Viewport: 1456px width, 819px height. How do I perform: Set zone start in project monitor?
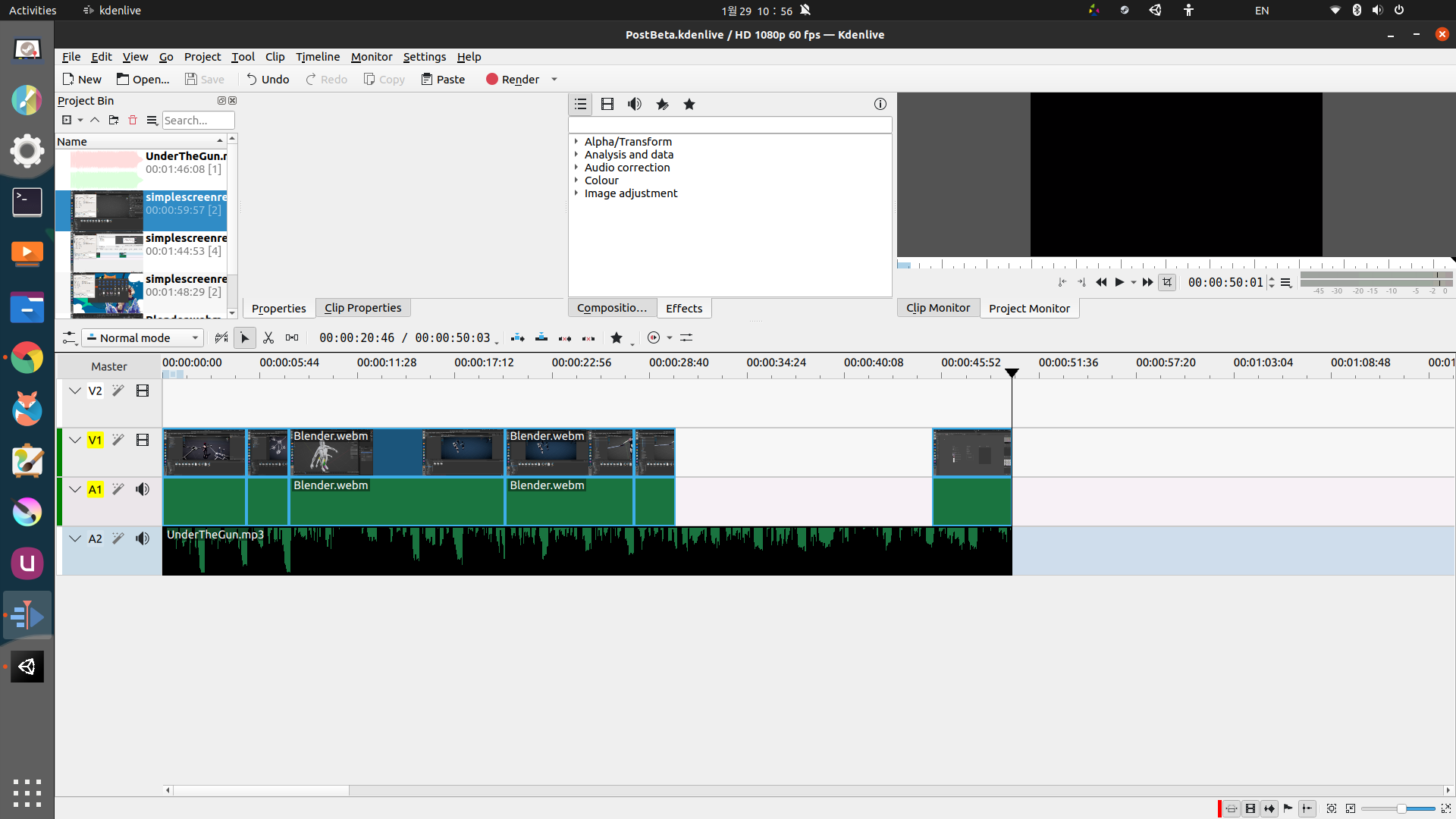pos(1062,282)
